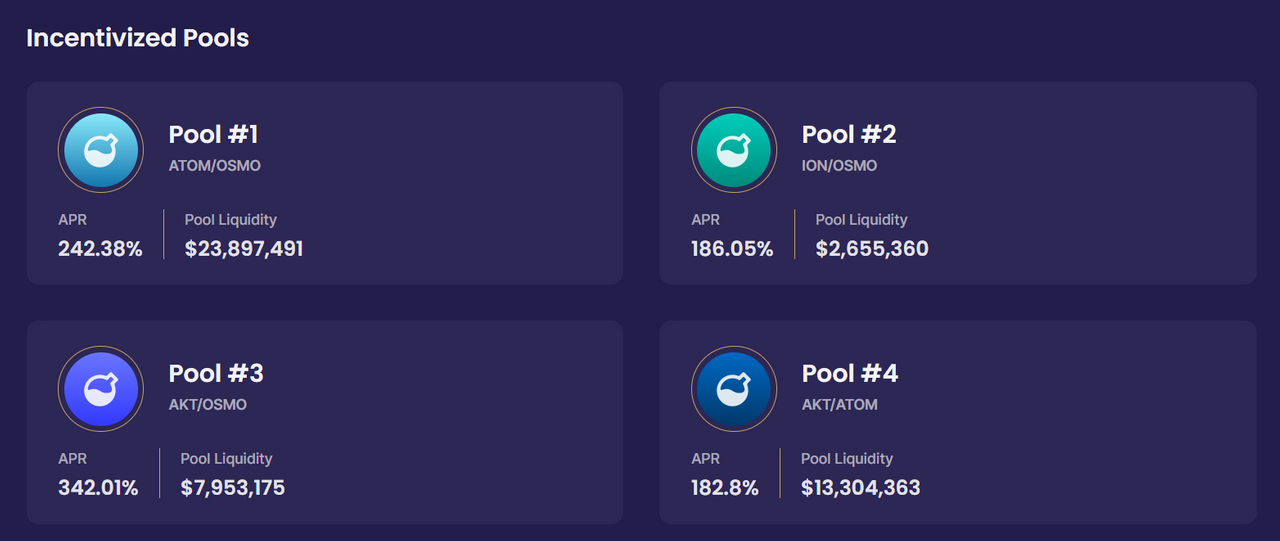Click the $13,304,363 pool liquidity amount
The height and width of the screenshot is (541, 1280).
860,488
